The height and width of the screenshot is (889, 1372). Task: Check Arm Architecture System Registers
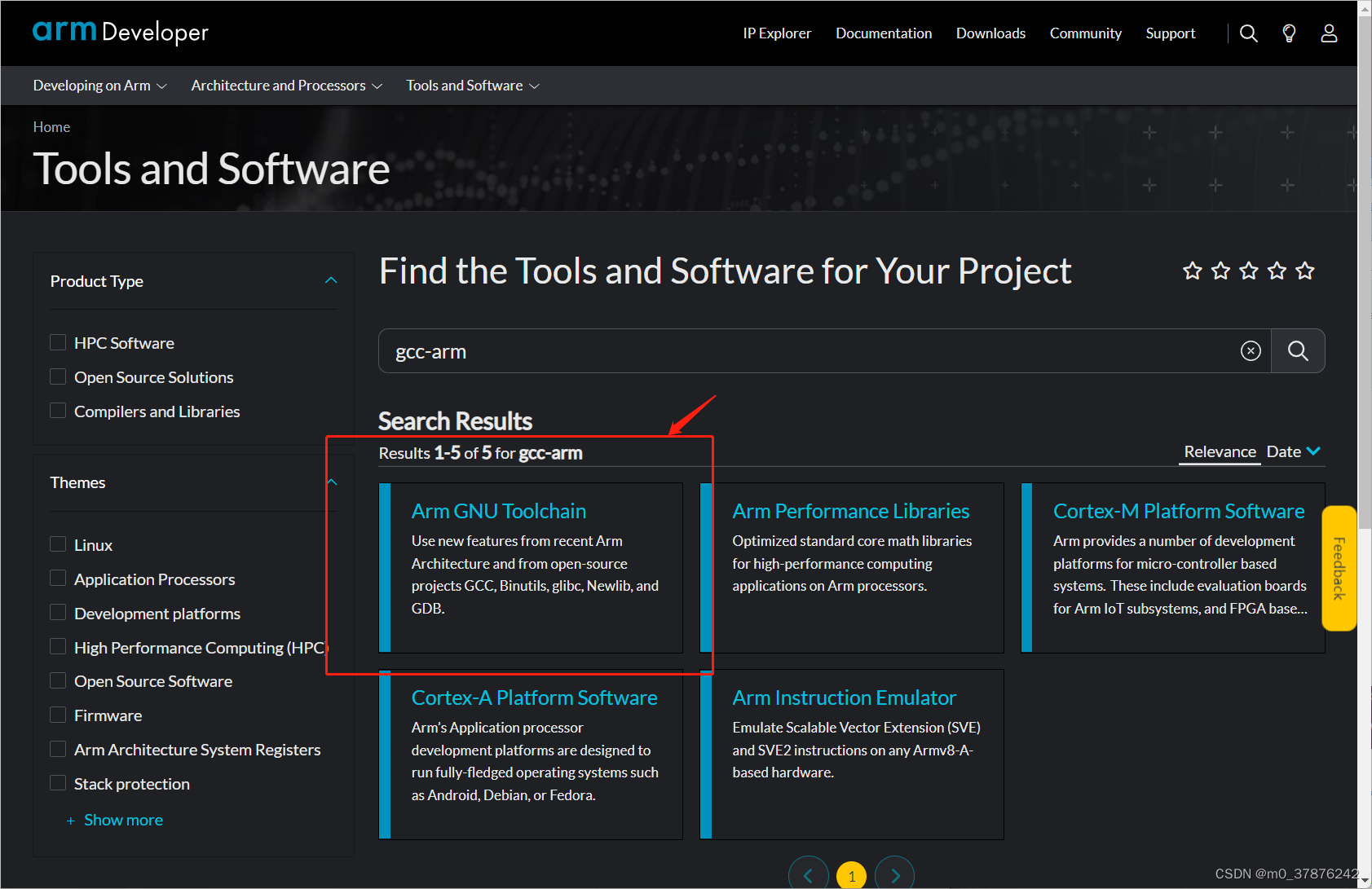click(x=58, y=749)
